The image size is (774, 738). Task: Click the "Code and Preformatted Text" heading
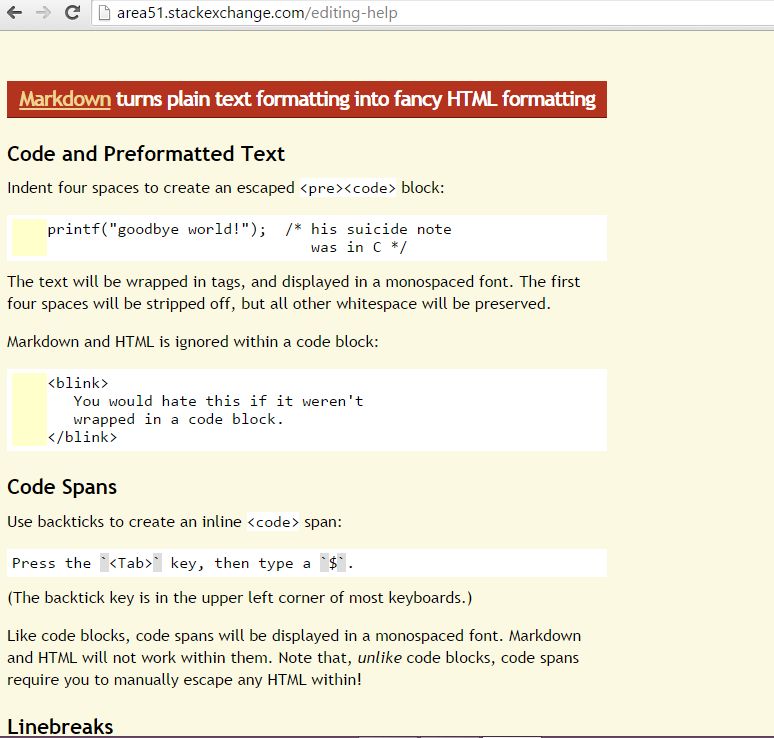146,154
